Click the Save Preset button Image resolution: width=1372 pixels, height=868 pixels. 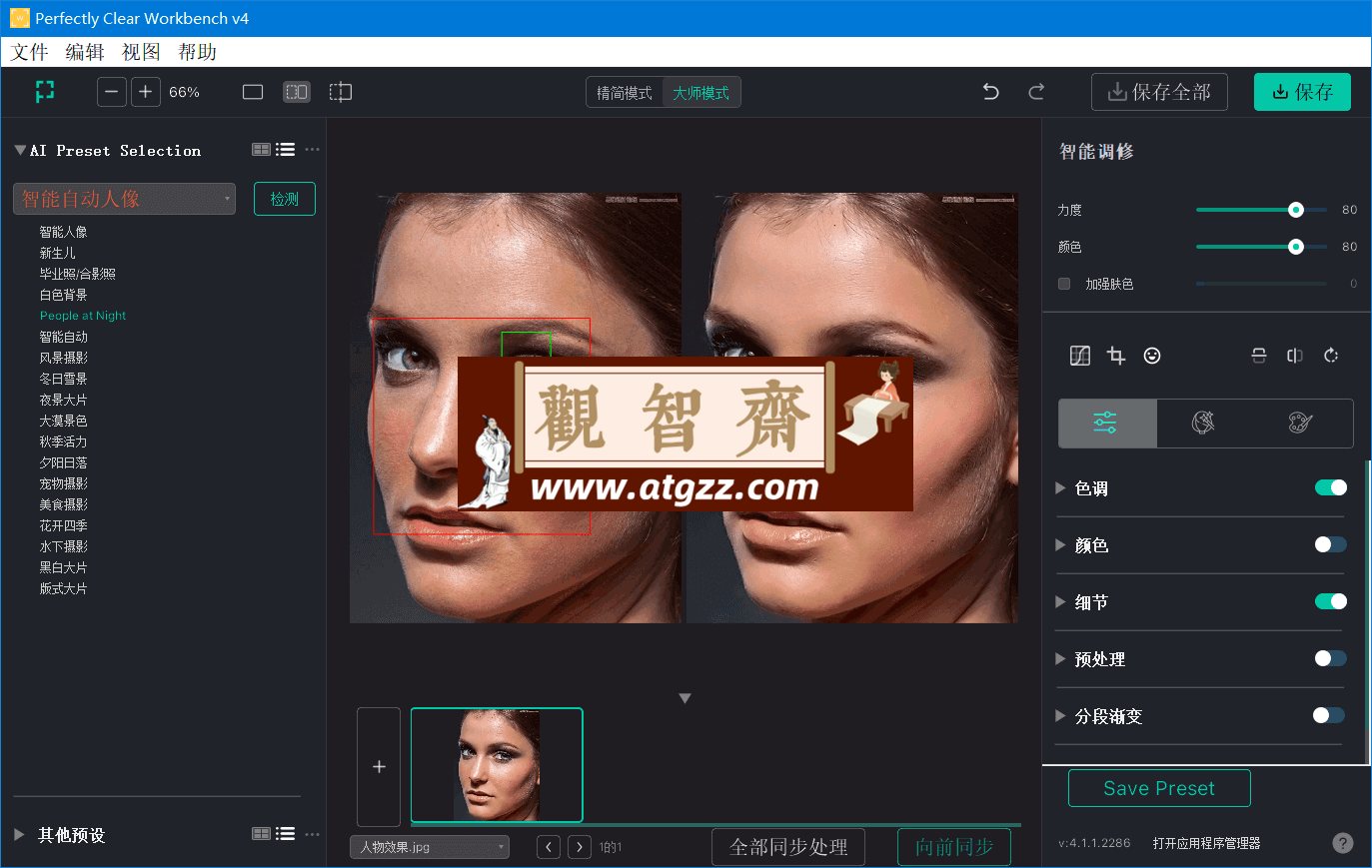[1159, 788]
